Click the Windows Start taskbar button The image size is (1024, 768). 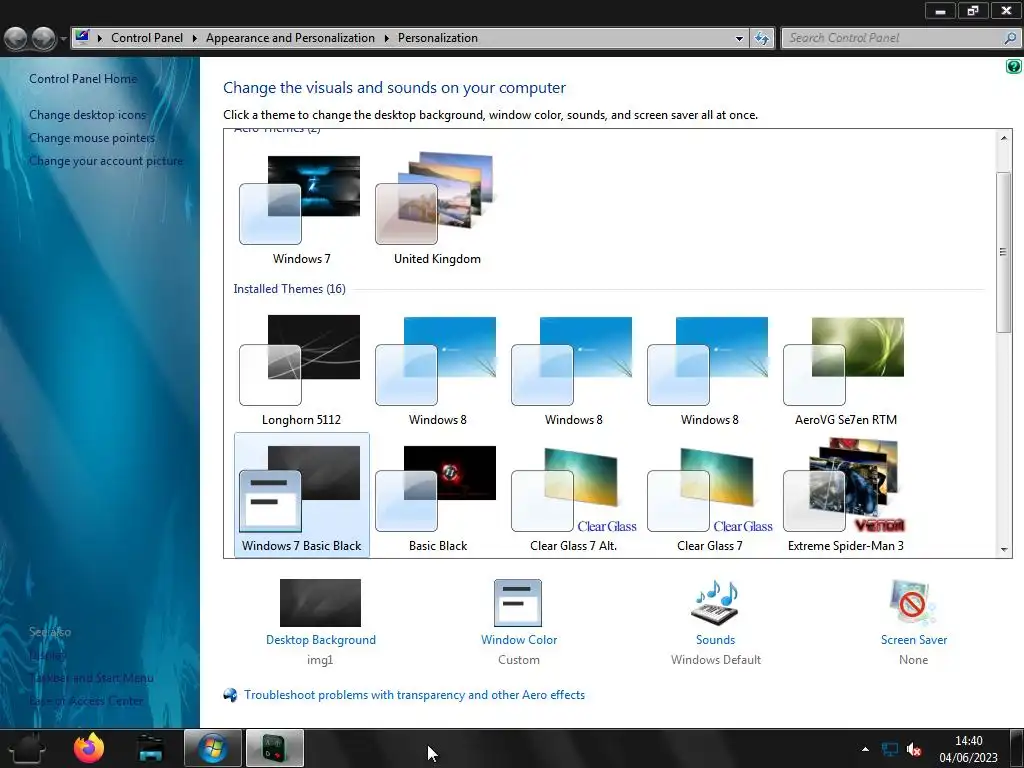pyautogui.click(x=213, y=748)
